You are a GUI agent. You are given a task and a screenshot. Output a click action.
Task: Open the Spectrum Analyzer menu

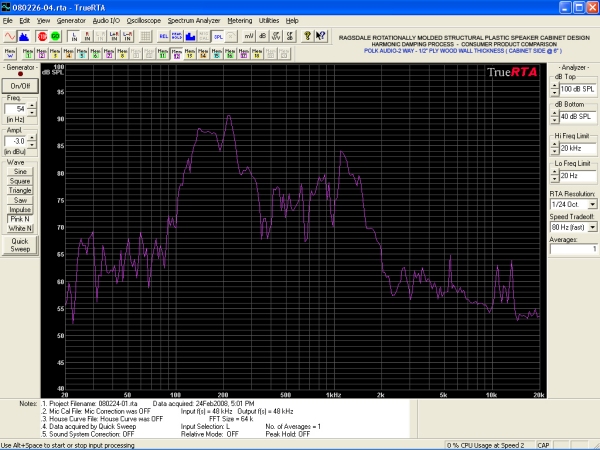click(x=194, y=20)
